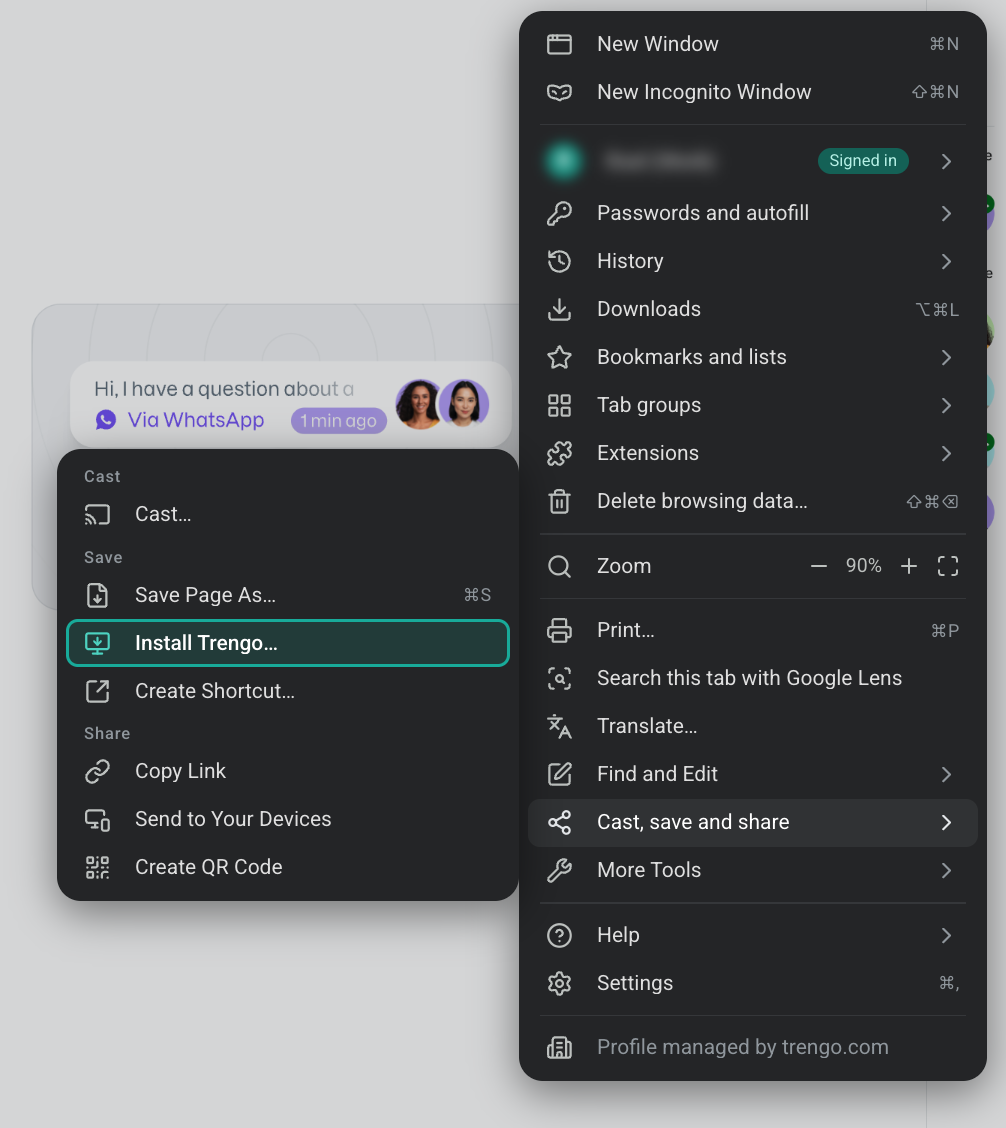Click the key icon for passwords
Screen dimensions: 1006x1128
[x=559, y=213]
